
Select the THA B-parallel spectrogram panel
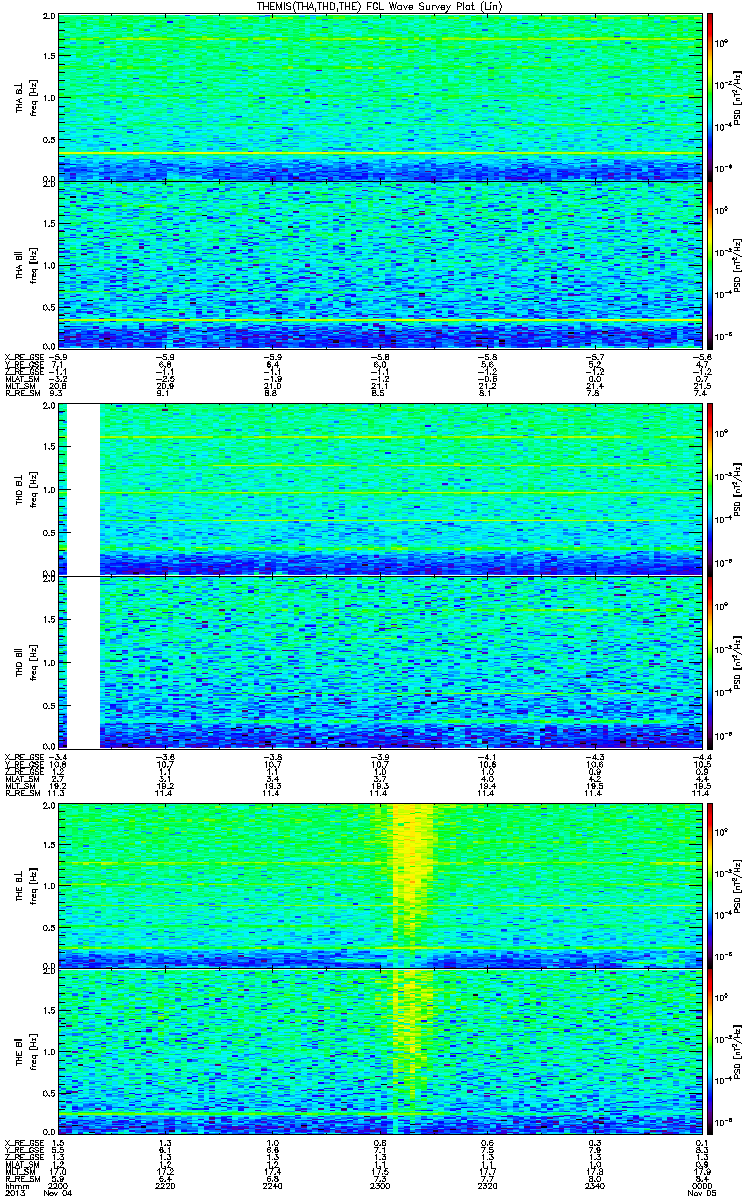tap(380, 264)
